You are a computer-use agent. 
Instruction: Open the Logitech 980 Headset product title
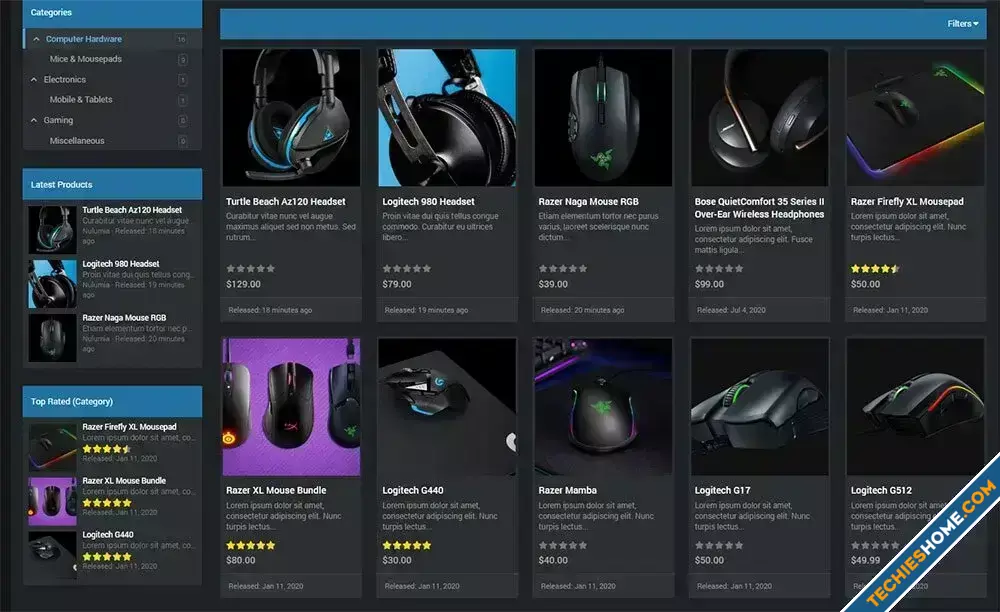(429, 201)
